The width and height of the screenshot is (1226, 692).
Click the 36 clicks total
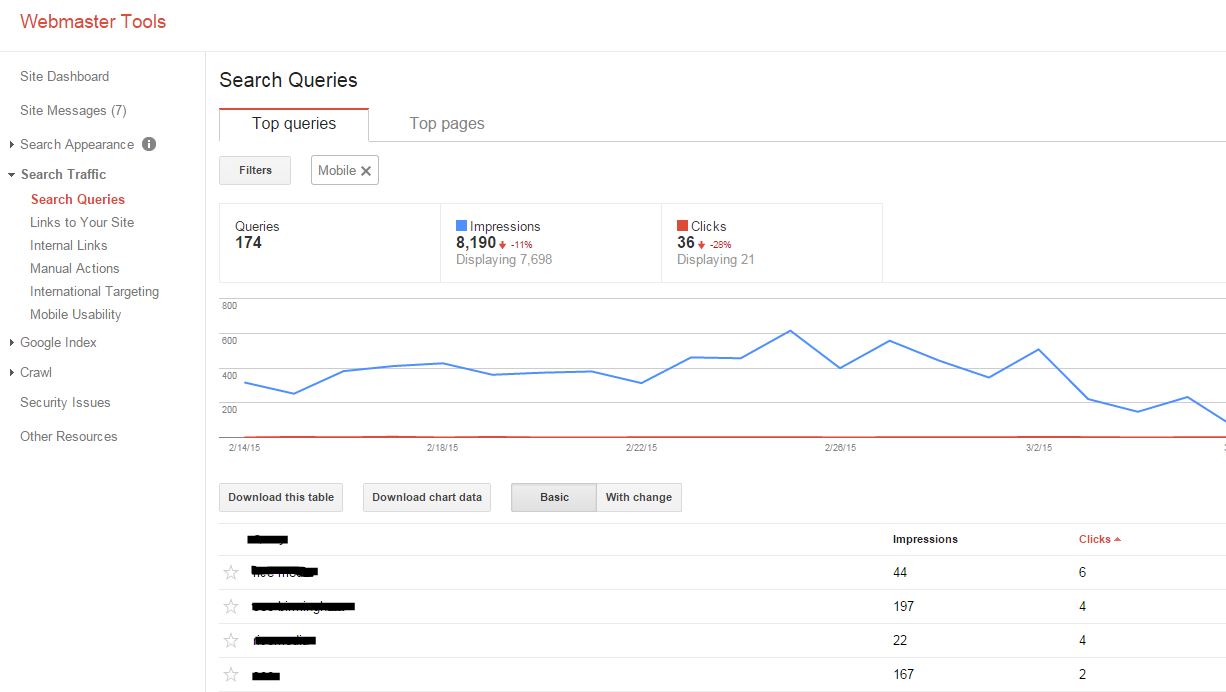click(686, 243)
